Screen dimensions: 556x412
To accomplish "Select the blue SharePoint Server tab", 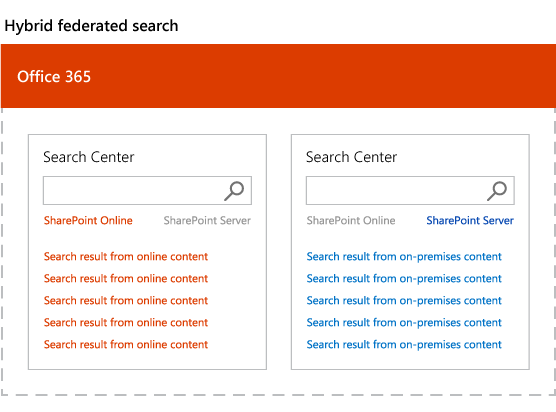I will [470, 221].
